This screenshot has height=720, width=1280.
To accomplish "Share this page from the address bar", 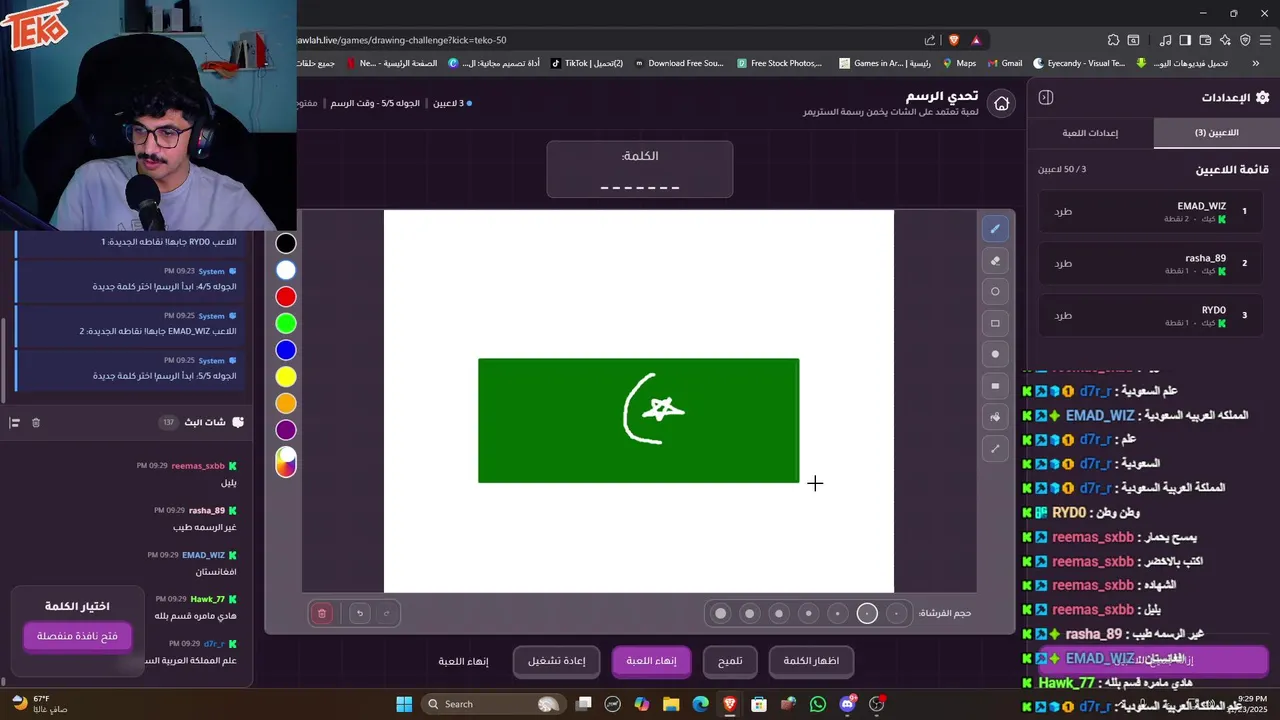I will [x=930, y=40].
